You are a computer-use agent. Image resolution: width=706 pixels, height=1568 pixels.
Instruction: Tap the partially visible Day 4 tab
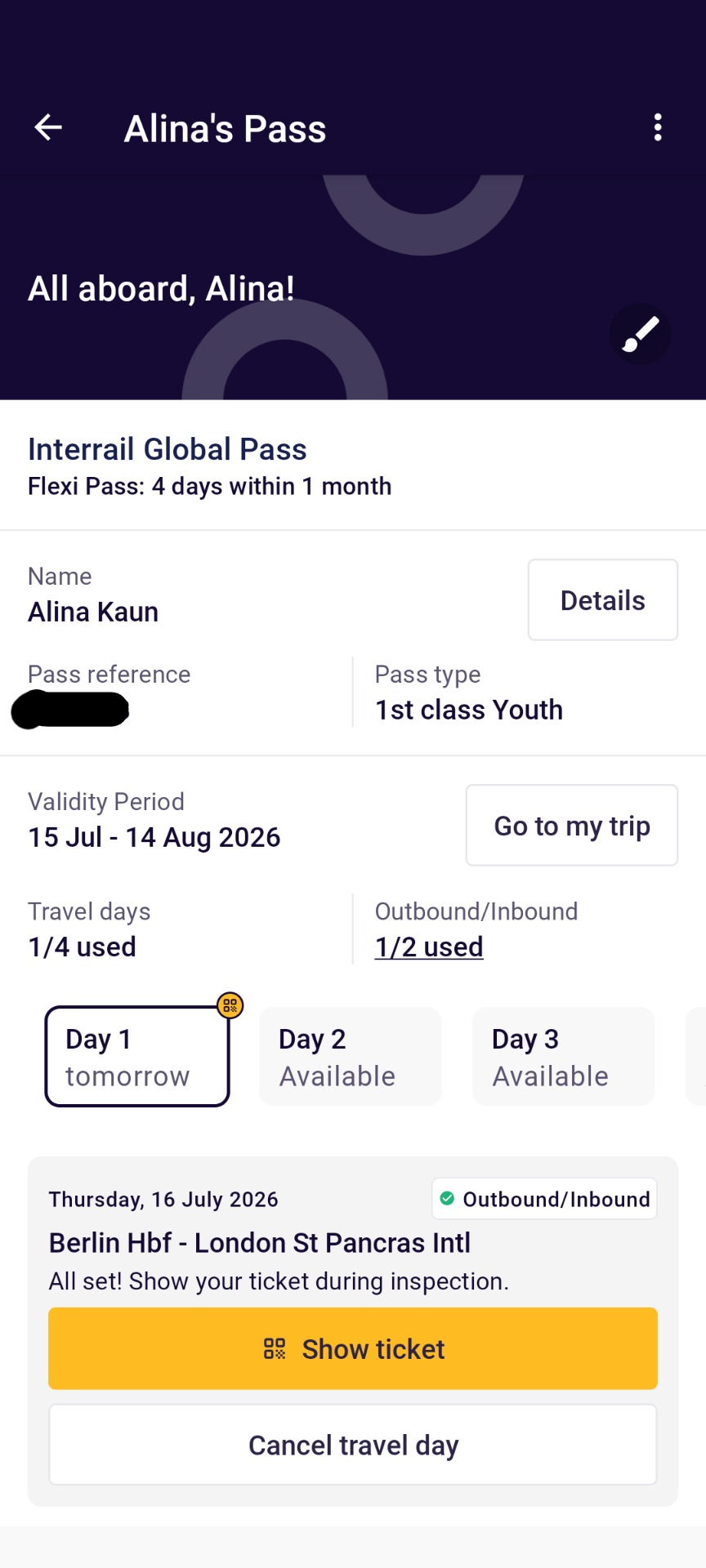pos(696,1057)
